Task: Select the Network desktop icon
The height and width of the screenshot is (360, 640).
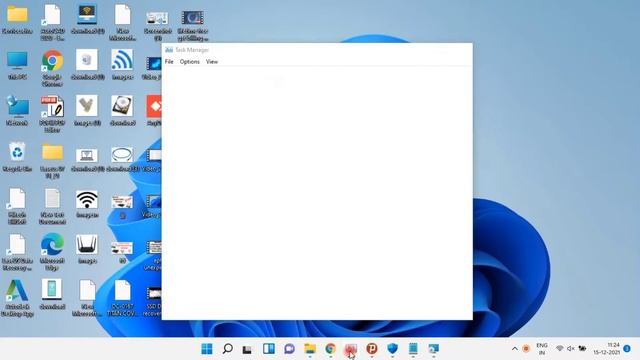Action: (17, 111)
